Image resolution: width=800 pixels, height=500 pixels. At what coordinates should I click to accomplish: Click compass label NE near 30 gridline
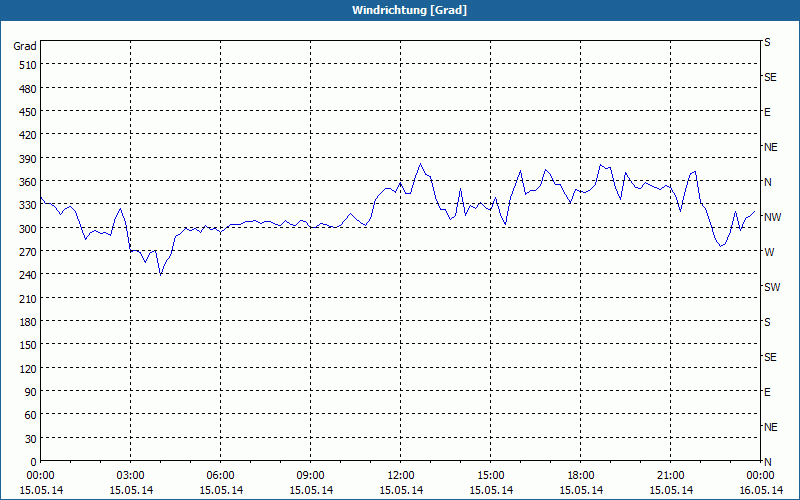coord(770,427)
